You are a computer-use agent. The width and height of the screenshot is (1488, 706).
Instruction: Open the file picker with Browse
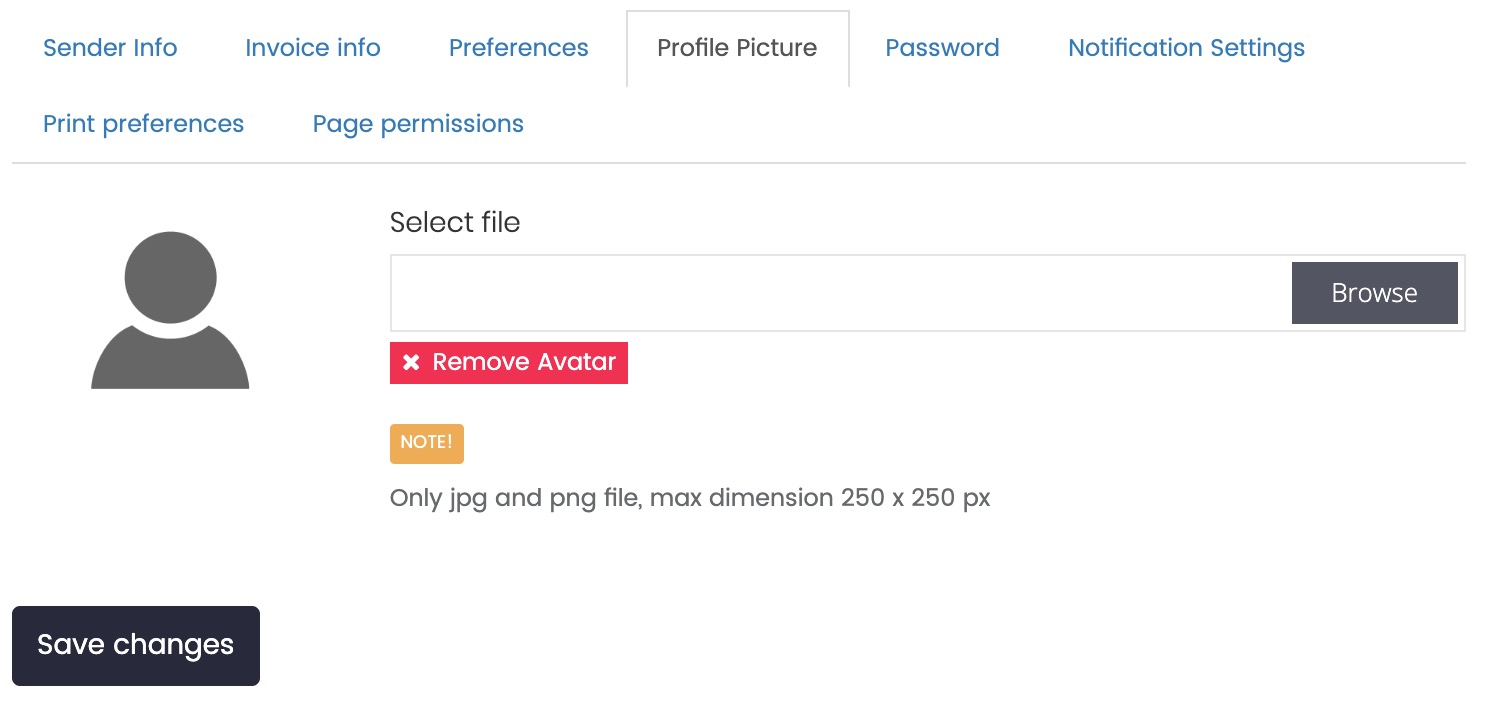click(x=1374, y=293)
